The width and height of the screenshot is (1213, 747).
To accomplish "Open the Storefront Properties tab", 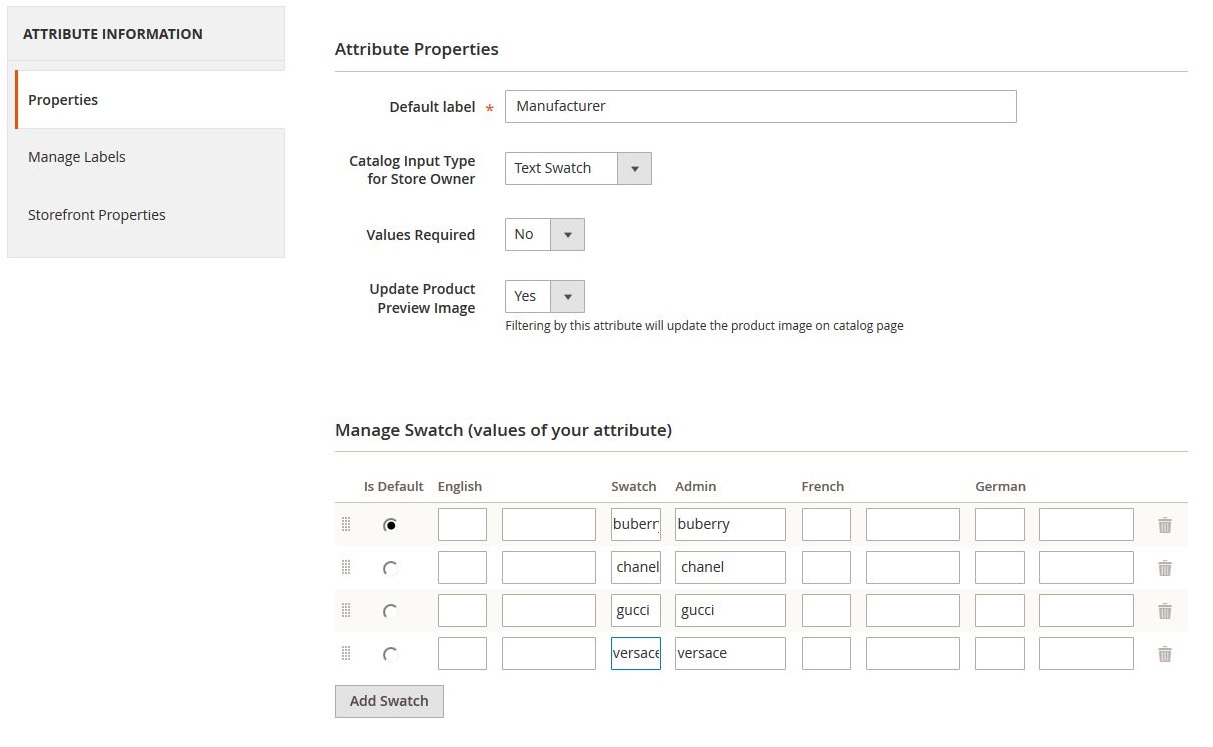I will [x=97, y=215].
